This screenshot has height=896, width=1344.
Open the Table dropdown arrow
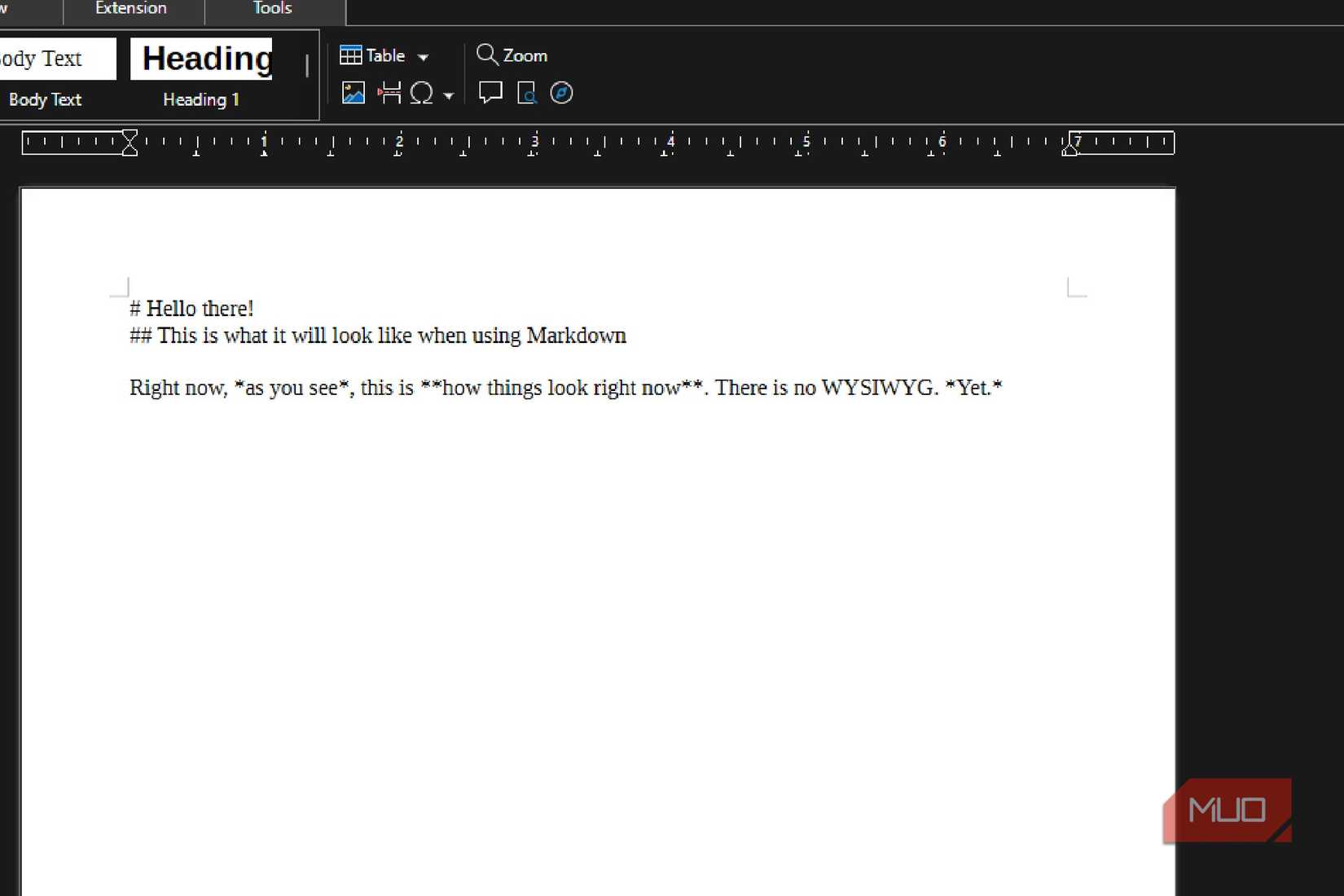[x=424, y=55]
